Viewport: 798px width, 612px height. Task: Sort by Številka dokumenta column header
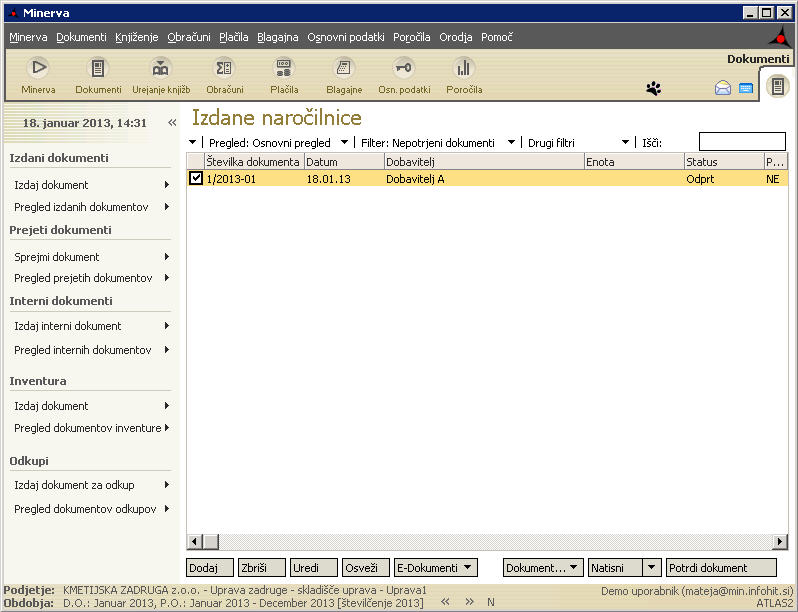click(x=253, y=162)
